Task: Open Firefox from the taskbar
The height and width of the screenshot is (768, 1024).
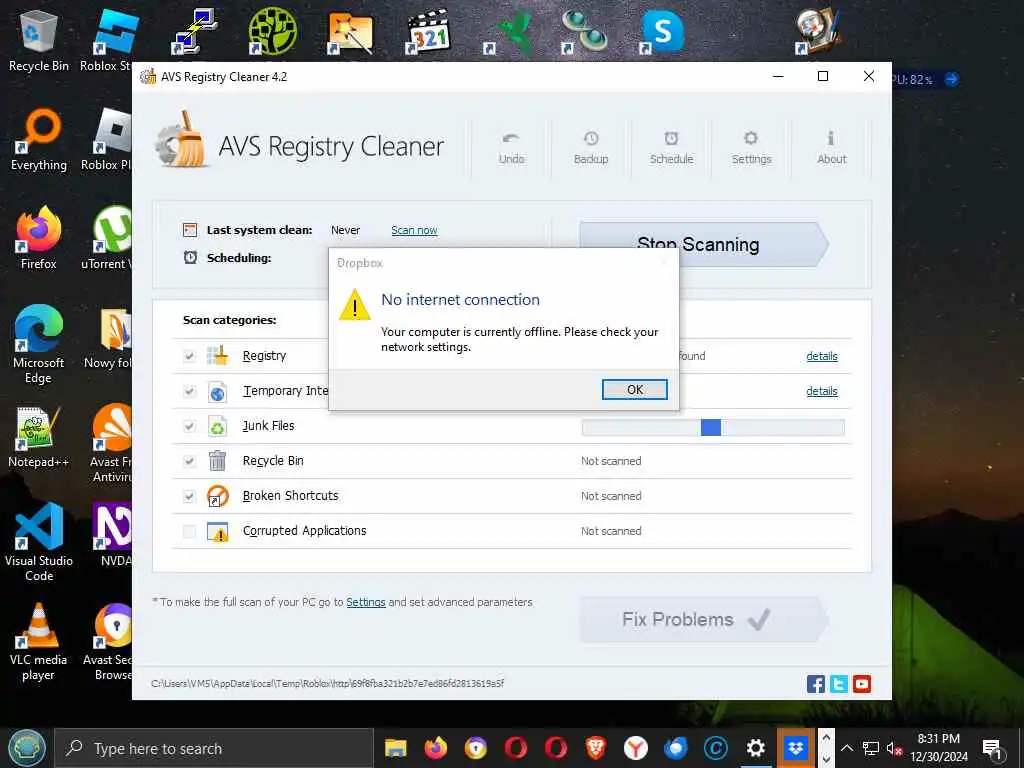Action: pyautogui.click(x=436, y=748)
